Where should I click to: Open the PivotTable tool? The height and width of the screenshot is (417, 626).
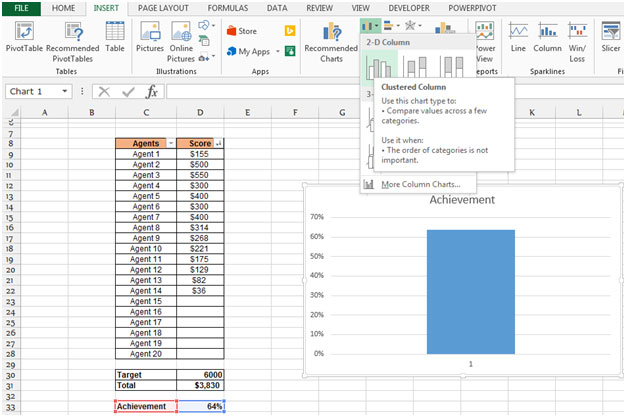point(24,37)
